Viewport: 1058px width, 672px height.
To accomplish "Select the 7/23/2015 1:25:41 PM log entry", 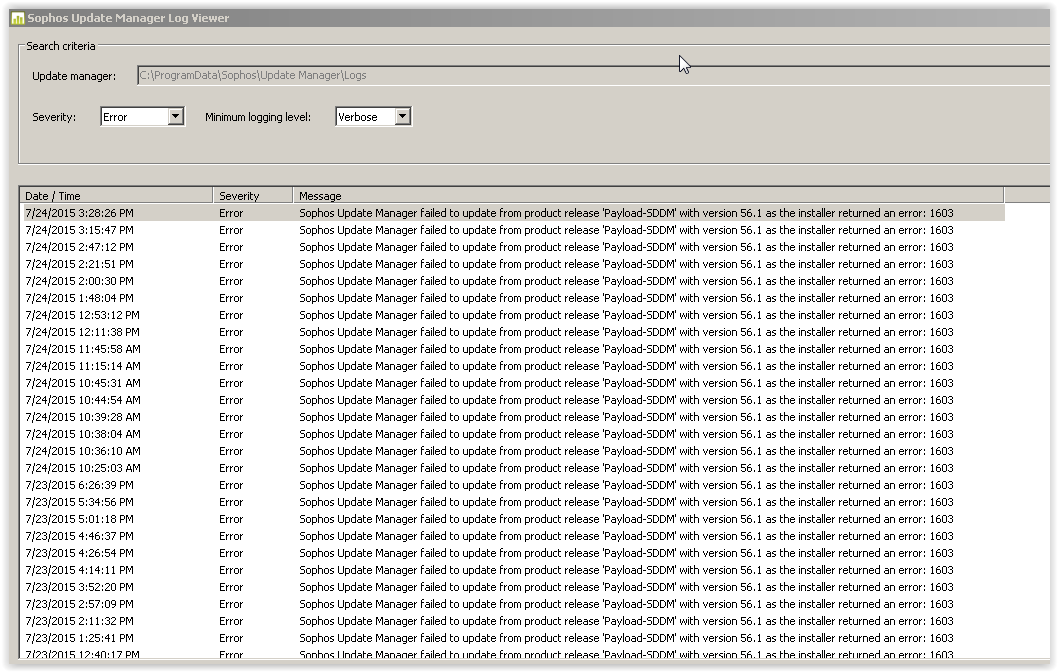I will pyautogui.click(x=513, y=638).
